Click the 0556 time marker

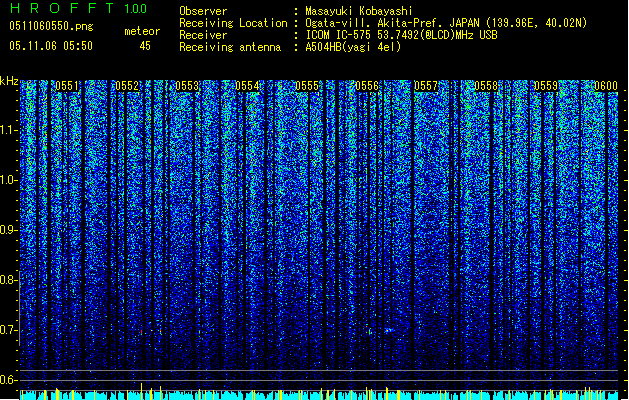pyautogui.click(x=367, y=86)
